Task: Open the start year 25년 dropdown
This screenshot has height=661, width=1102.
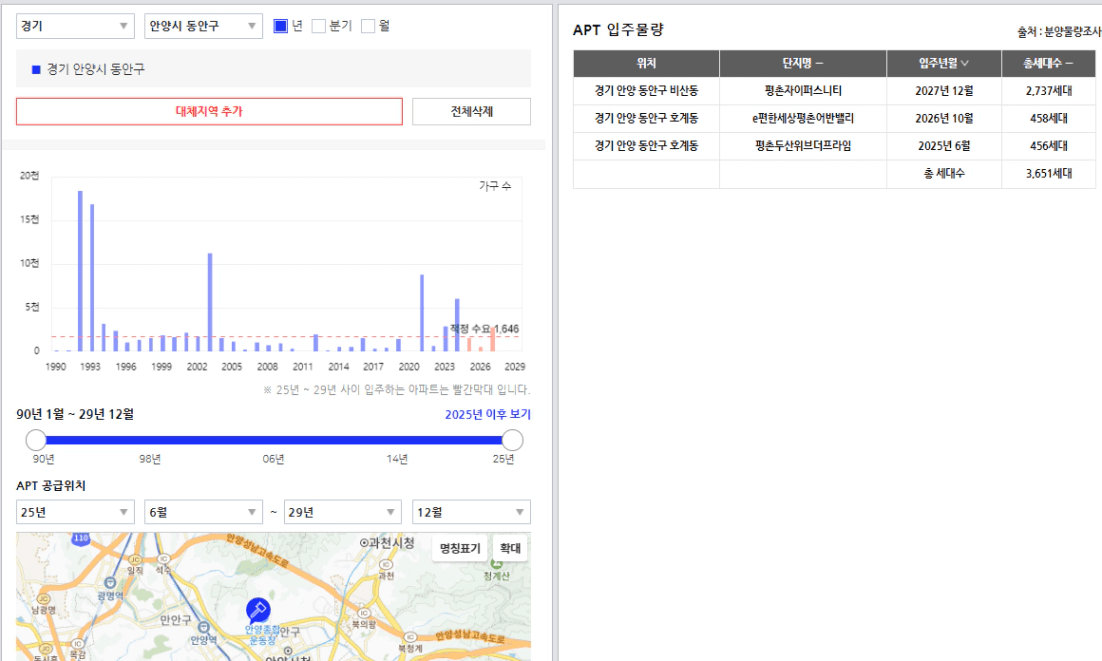Action: pyautogui.click(x=75, y=512)
